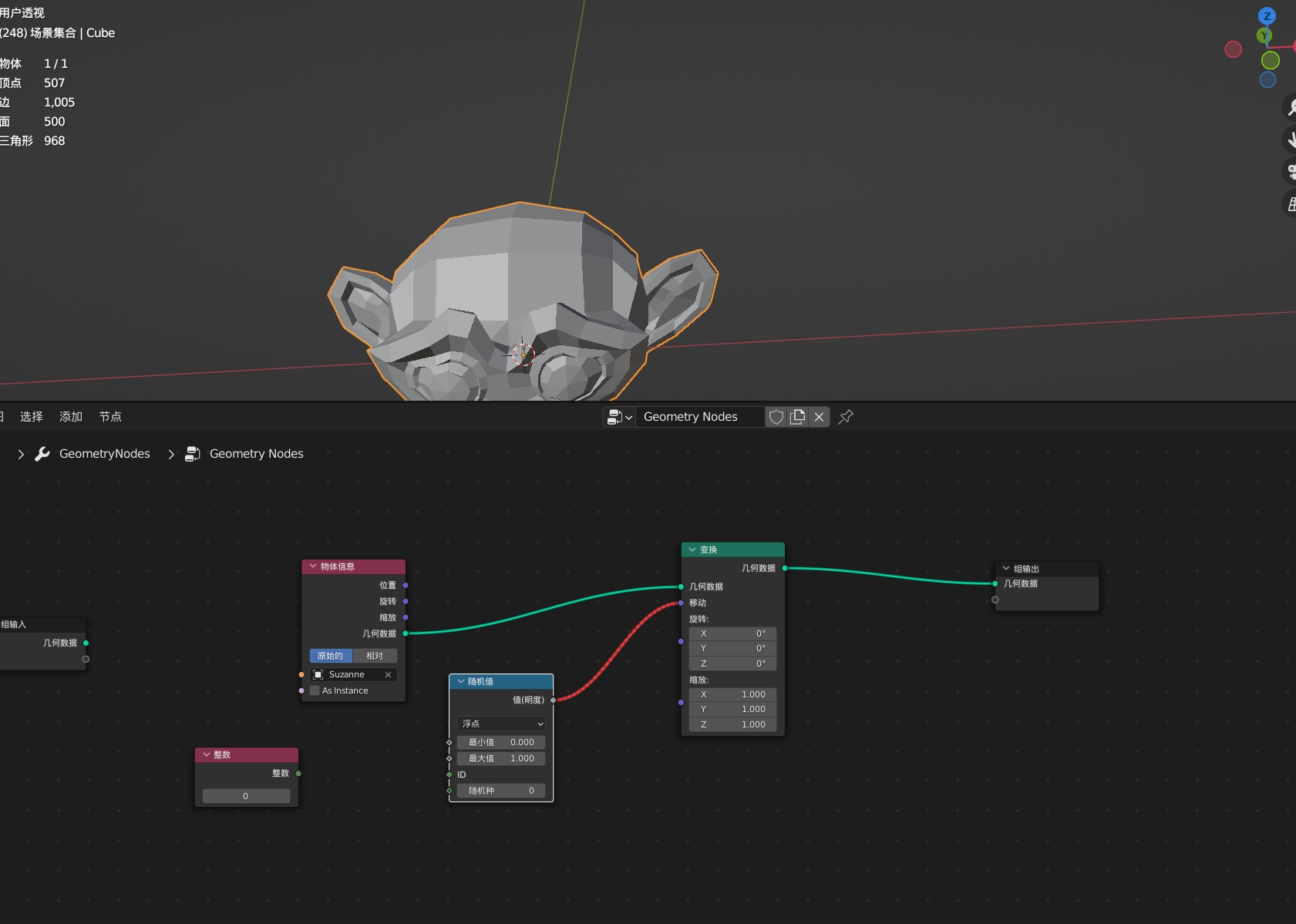Click 几何数据 input socket on 组输出 node
This screenshot has height=924, width=1296.
point(995,584)
